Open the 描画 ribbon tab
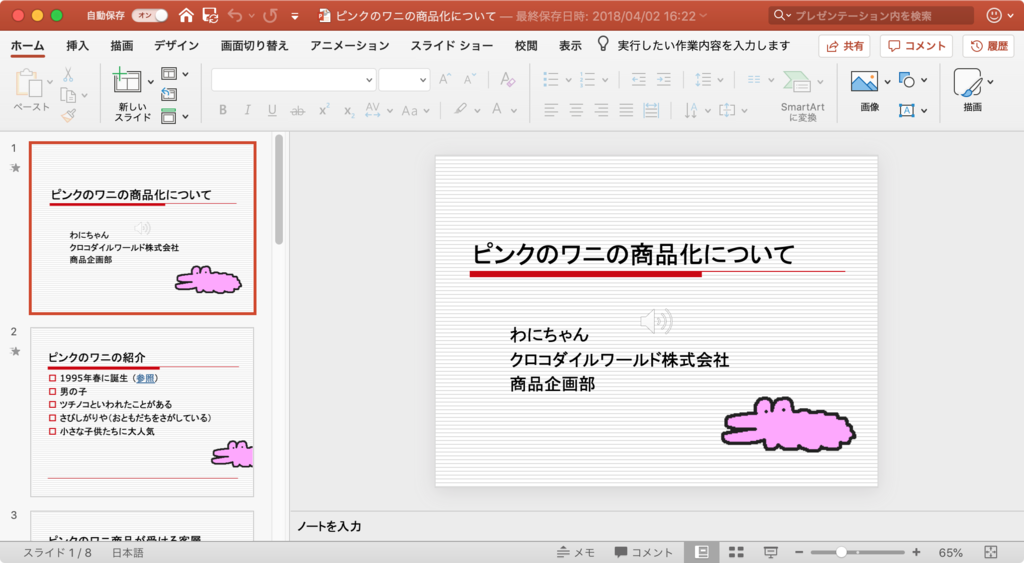Image resolution: width=1024 pixels, height=563 pixels. [x=121, y=46]
